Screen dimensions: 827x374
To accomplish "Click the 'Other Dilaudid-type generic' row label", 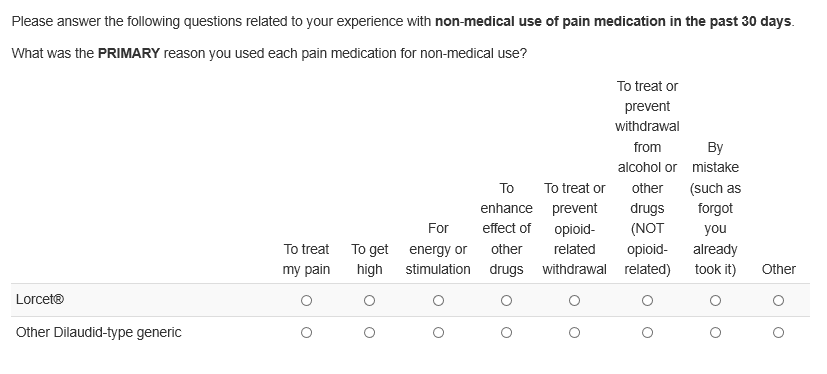I will click(x=99, y=332).
